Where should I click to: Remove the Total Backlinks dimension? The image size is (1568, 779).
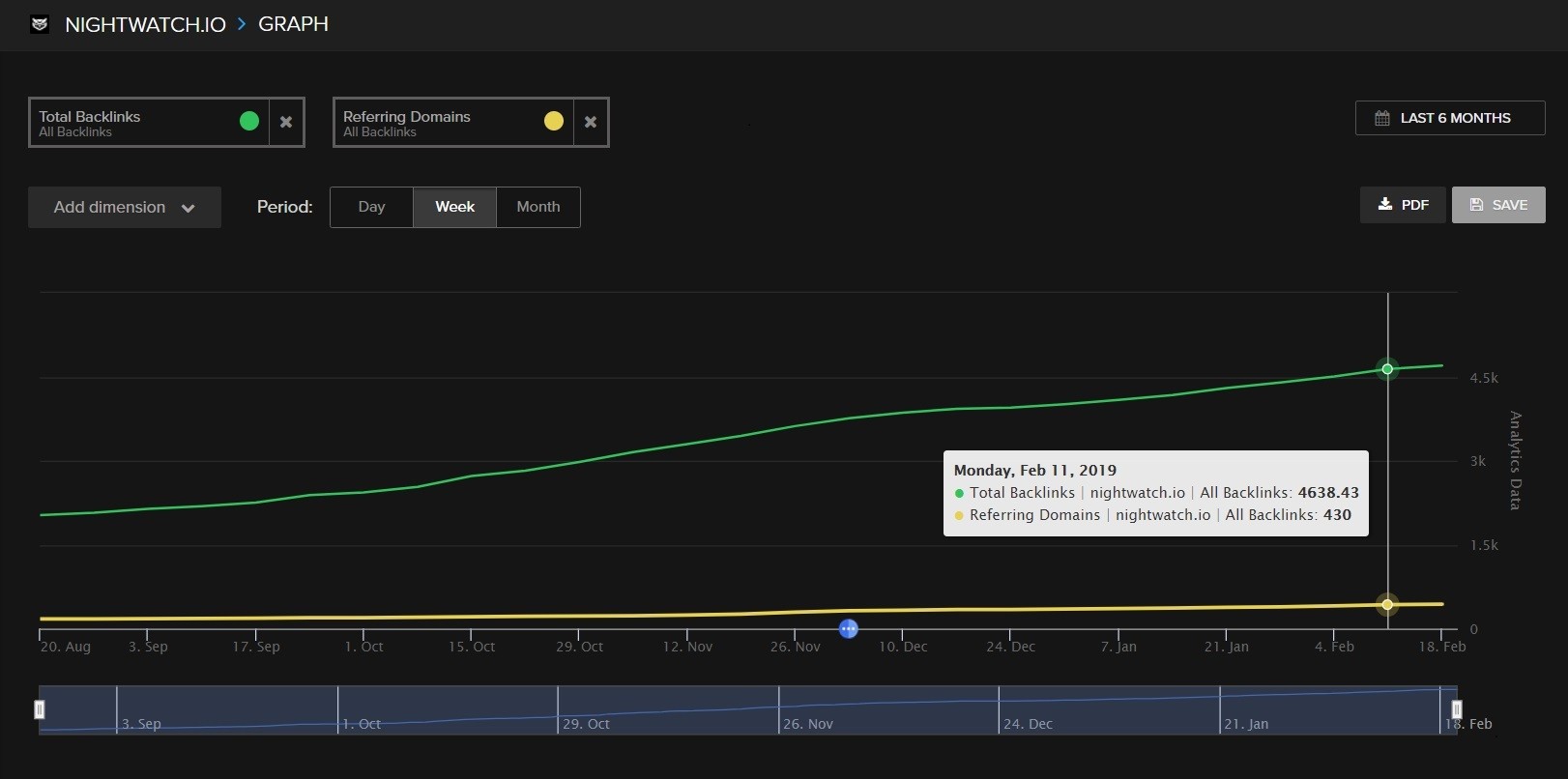(286, 122)
